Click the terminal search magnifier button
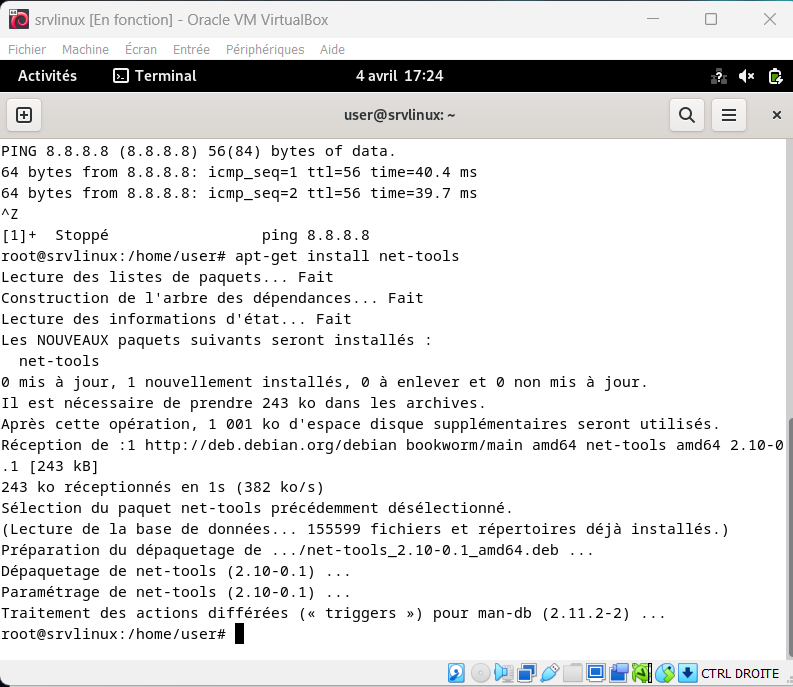 687,115
